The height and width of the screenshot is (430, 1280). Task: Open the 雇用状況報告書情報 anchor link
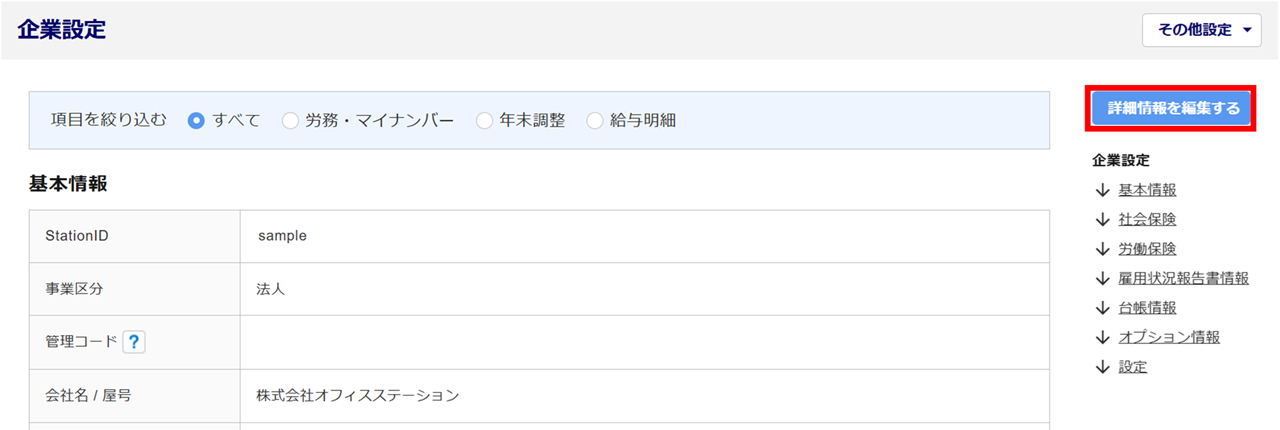(1183, 278)
